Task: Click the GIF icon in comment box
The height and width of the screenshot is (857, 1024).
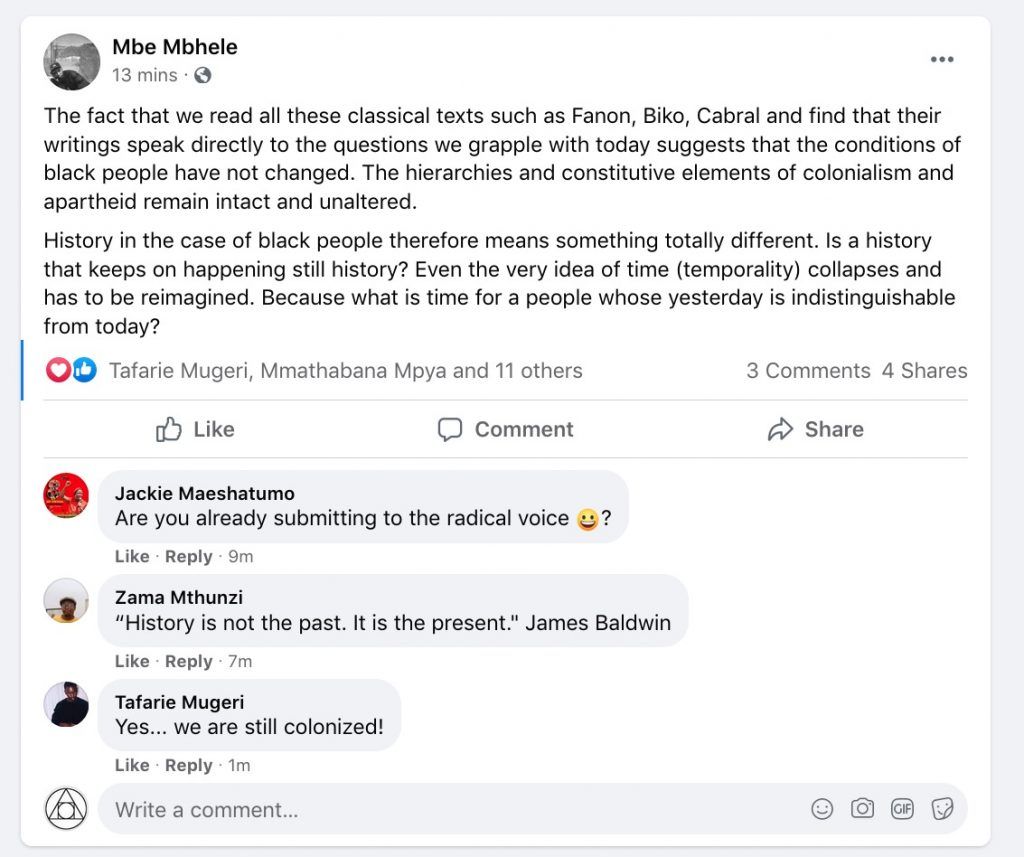Action: tap(902, 808)
